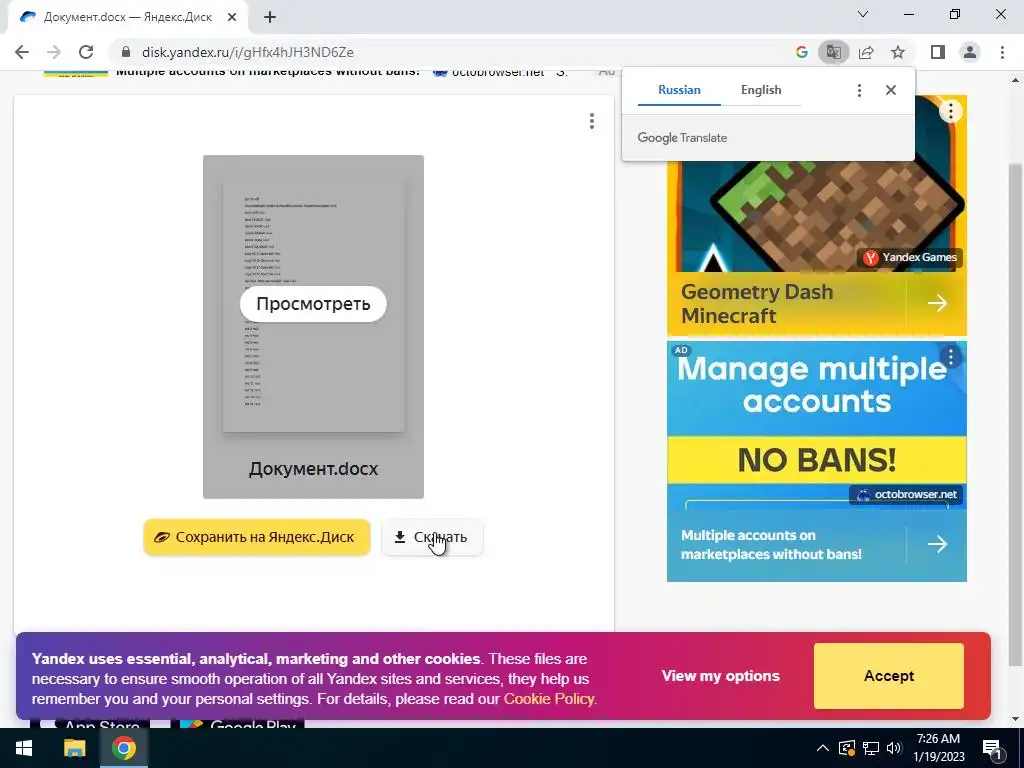
Task: Select the Russian language tab
Action: [679, 90]
